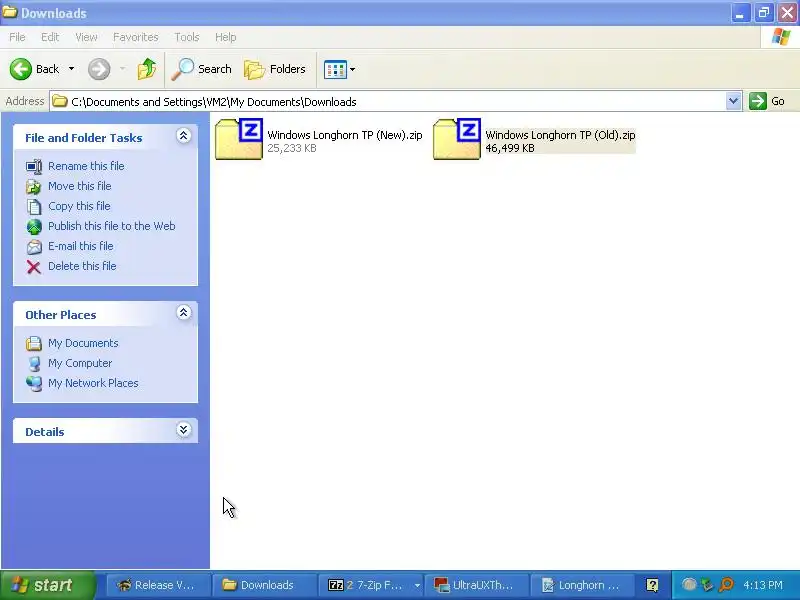Click the Downloads folder title bar icon

click(x=10, y=11)
